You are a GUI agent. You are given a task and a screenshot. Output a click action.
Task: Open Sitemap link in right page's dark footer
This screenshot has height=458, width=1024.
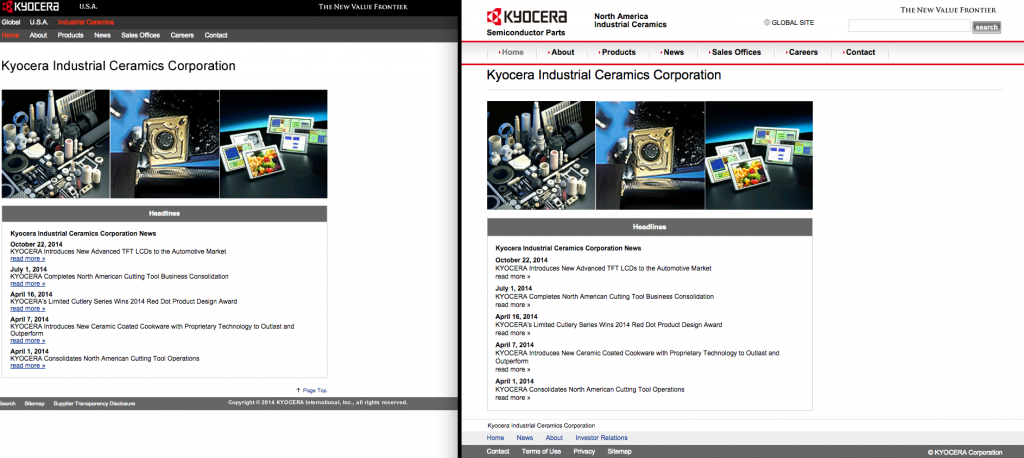pyautogui.click(x=620, y=451)
